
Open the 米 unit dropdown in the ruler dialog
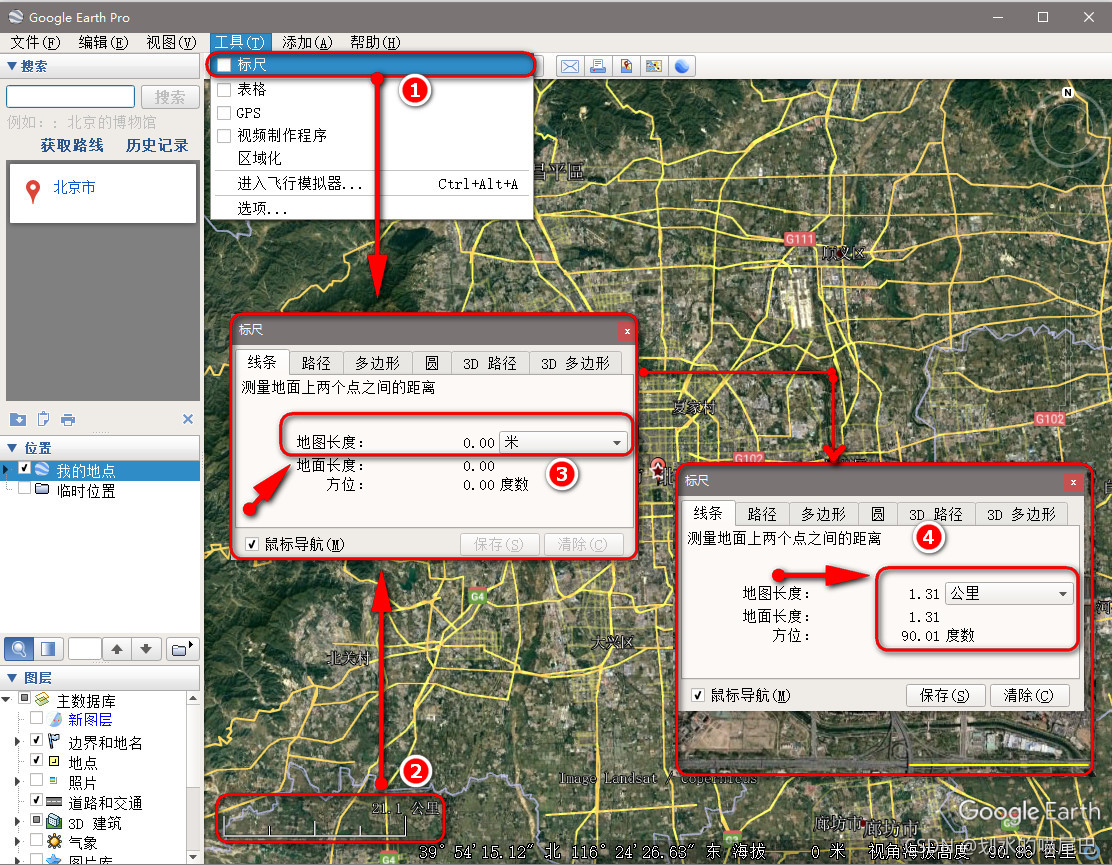563,442
